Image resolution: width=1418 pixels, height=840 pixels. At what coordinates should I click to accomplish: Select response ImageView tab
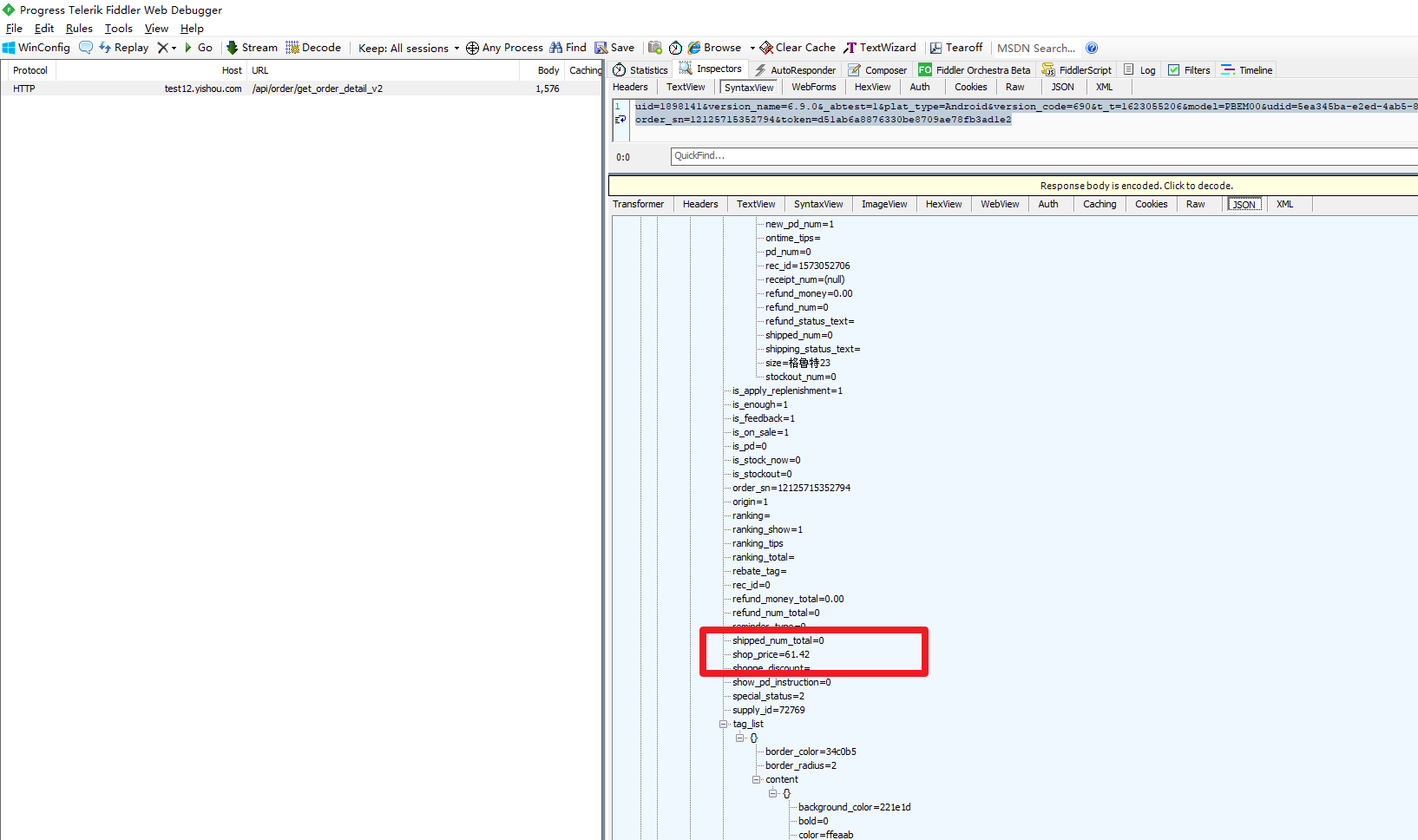click(884, 204)
